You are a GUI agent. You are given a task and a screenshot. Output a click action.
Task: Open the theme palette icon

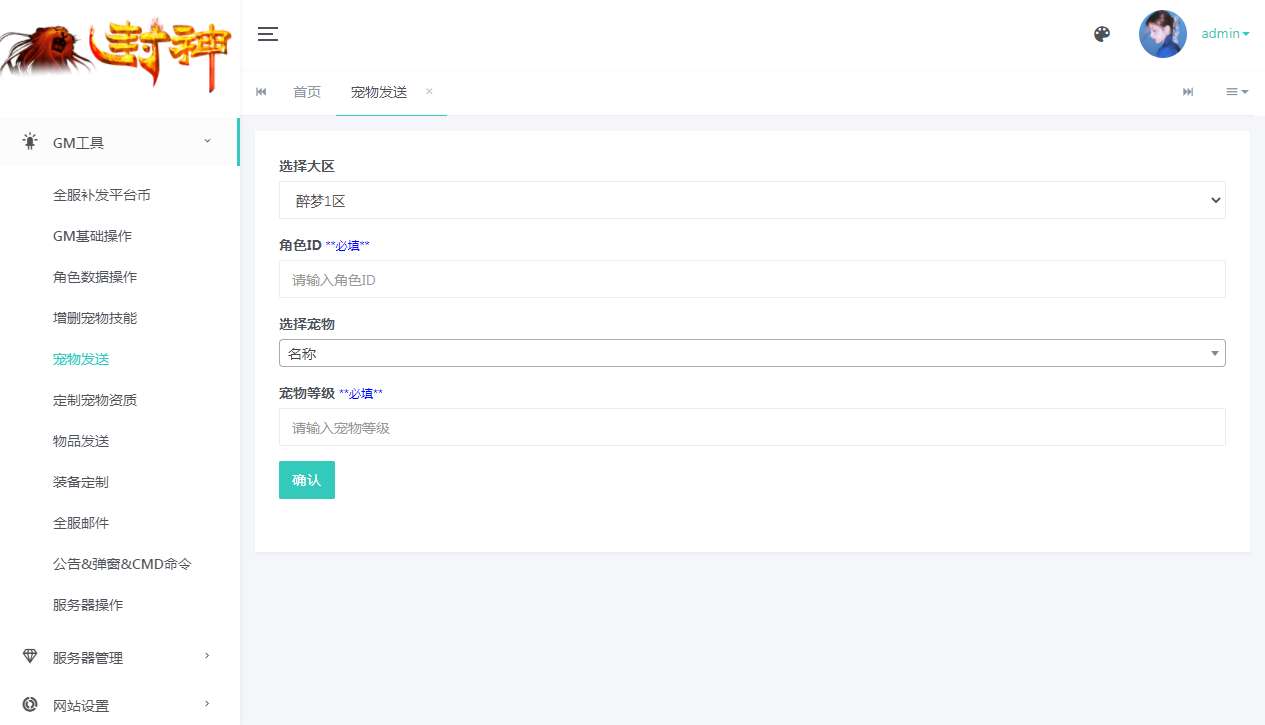click(1102, 33)
